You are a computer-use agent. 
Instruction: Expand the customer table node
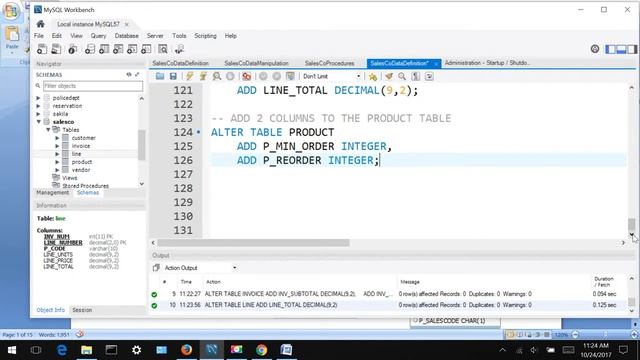pyautogui.click(x=58, y=138)
